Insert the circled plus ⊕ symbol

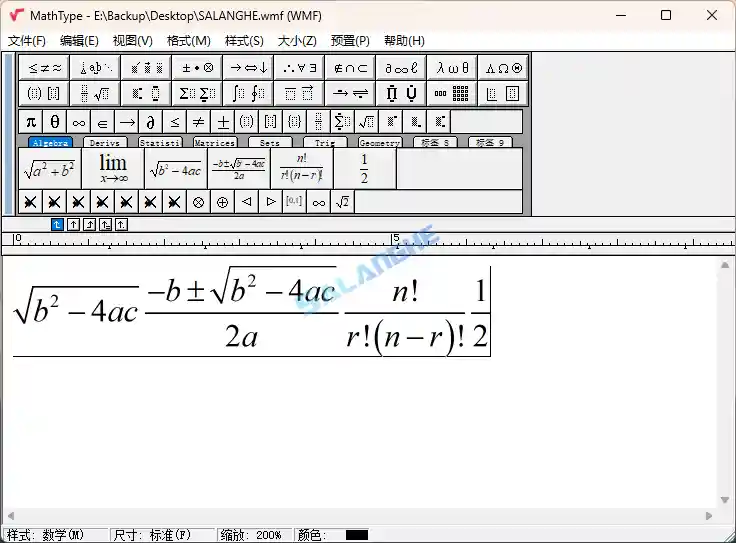click(x=222, y=202)
